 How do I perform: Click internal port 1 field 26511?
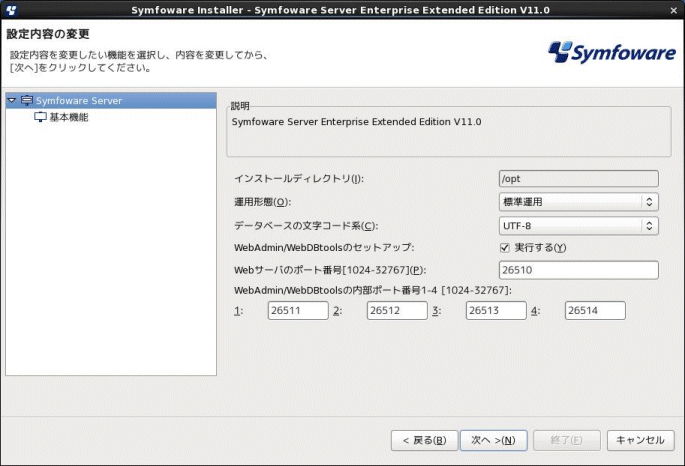point(298,311)
